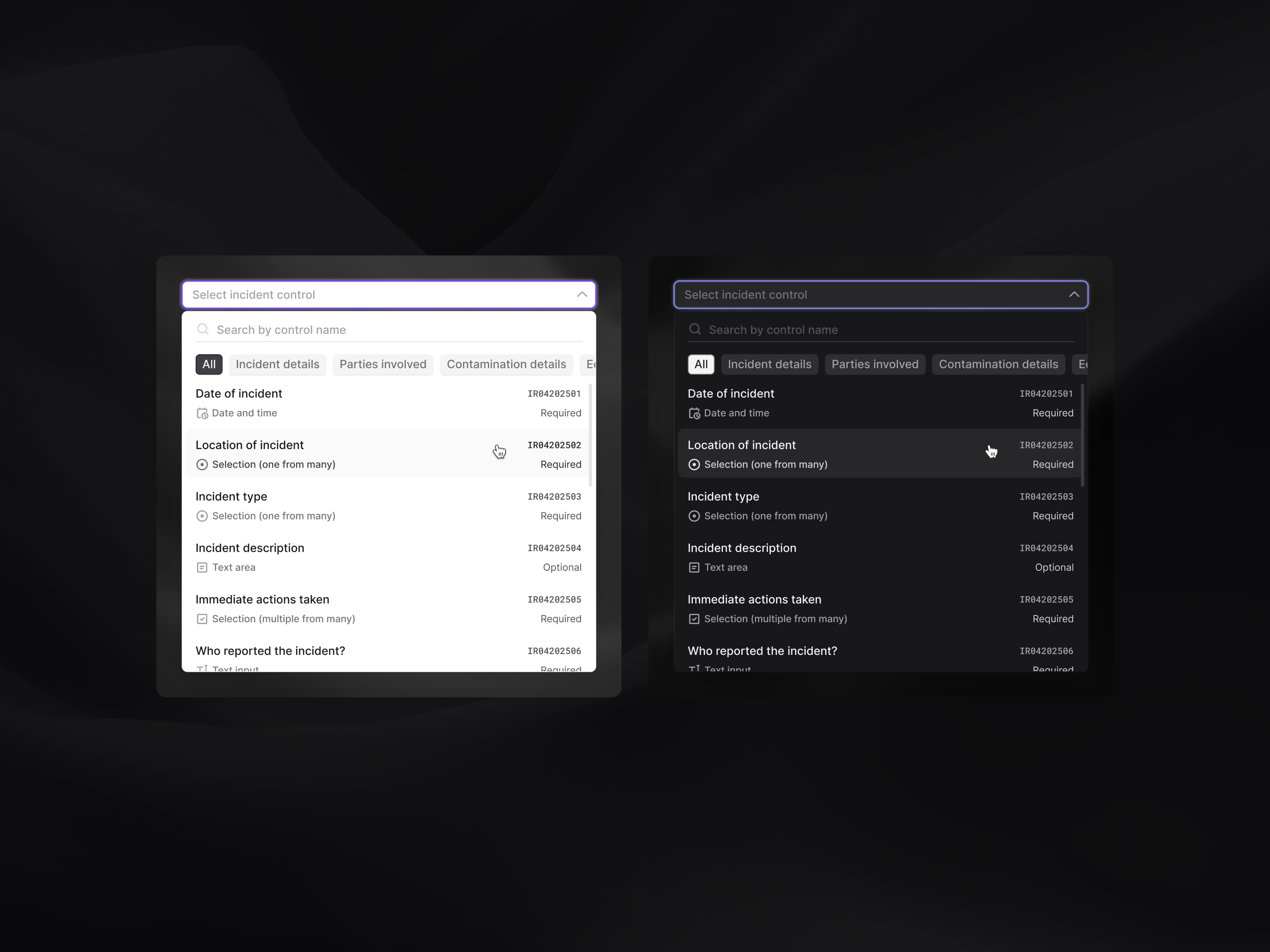This screenshot has height=952, width=1270.
Task: Filter by Contamination details in light panel
Action: pos(506,364)
